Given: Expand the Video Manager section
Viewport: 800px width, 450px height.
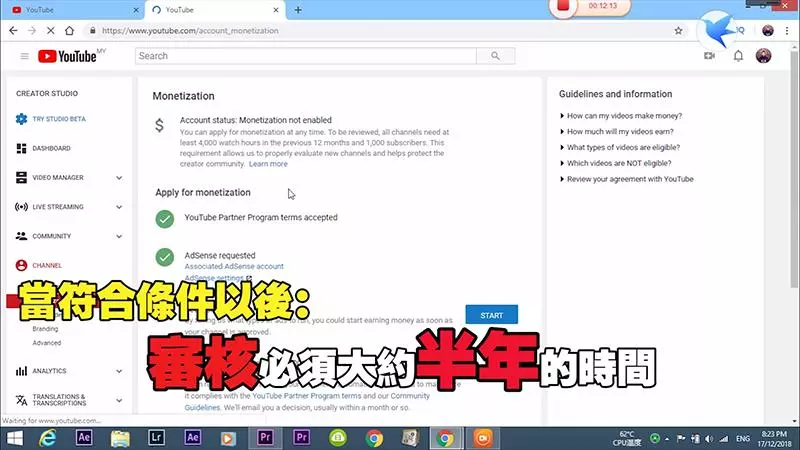Looking at the screenshot, I should tap(119, 178).
